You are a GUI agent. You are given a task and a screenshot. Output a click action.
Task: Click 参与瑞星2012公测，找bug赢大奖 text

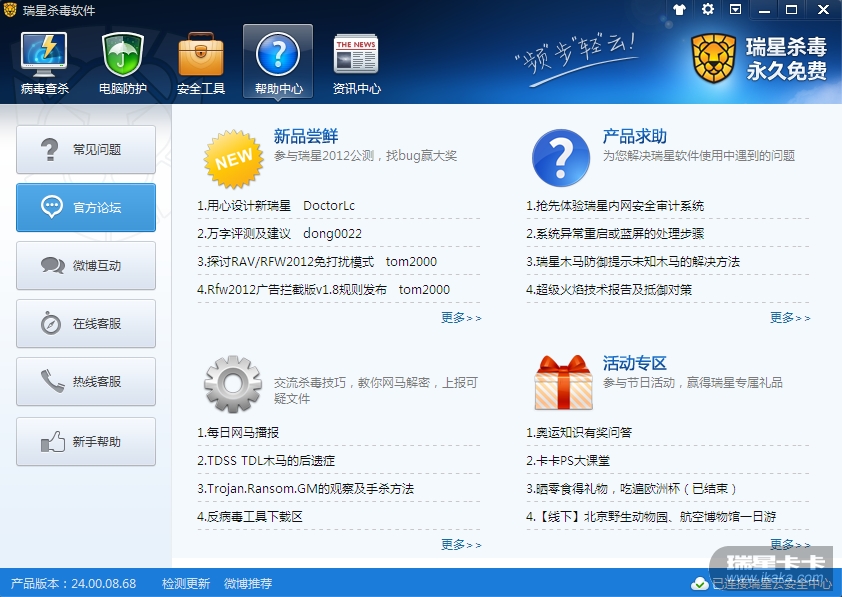click(x=365, y=156)
